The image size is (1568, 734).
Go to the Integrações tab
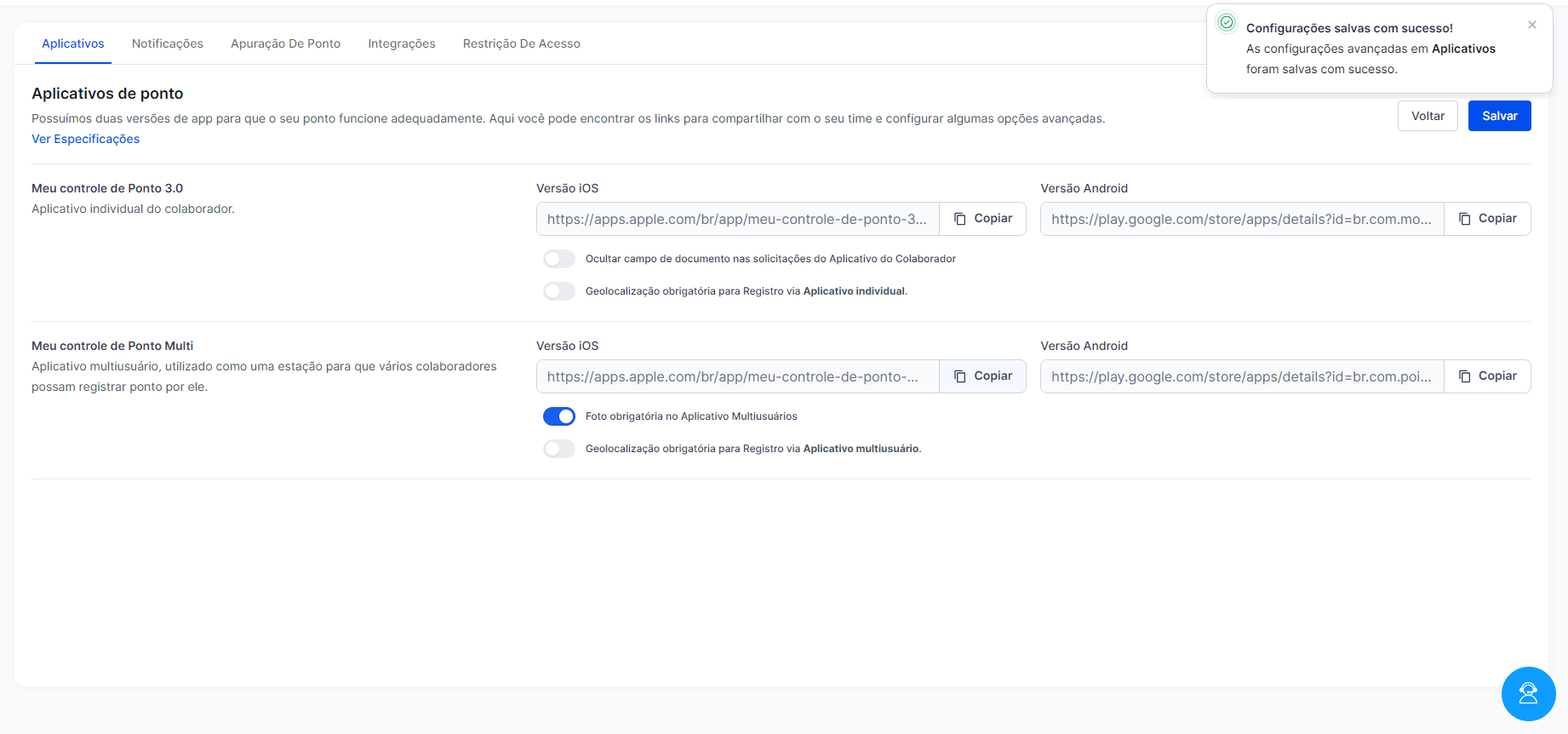[402, 43]
